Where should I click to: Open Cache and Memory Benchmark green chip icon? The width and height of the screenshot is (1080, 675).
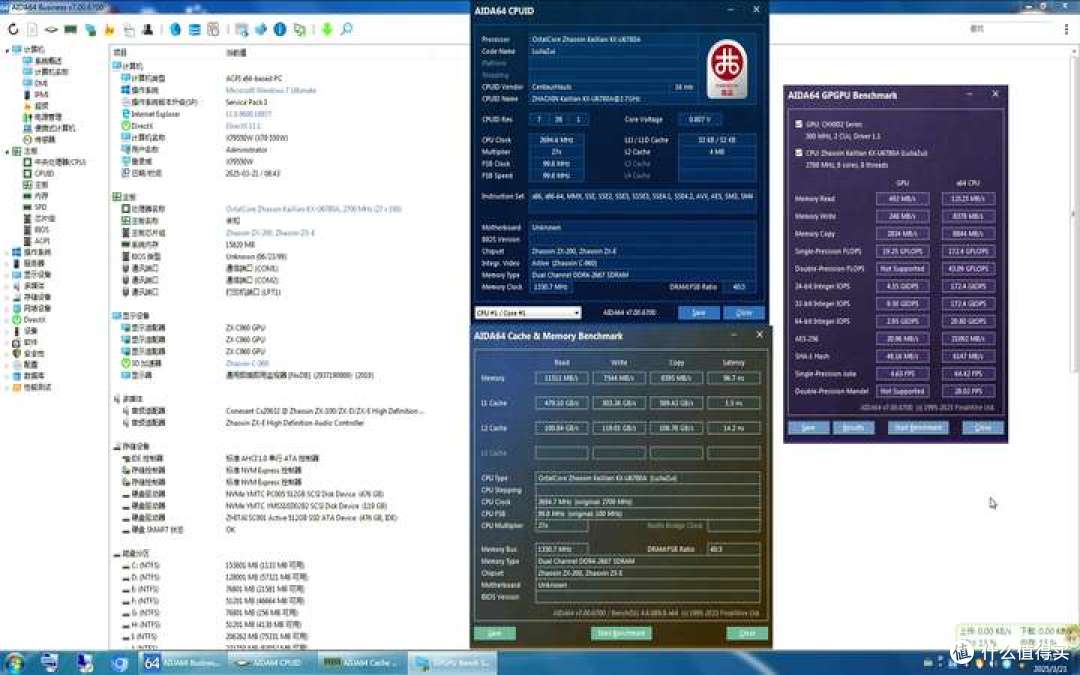click(x=70, y=29)
